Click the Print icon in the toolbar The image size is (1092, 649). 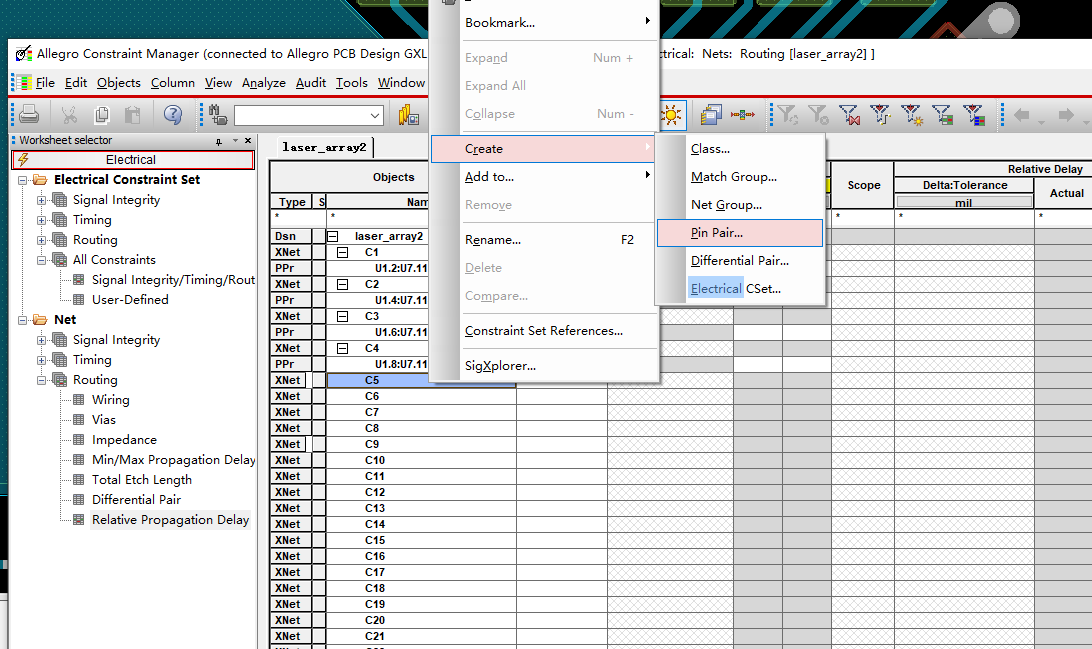point(29,114)
